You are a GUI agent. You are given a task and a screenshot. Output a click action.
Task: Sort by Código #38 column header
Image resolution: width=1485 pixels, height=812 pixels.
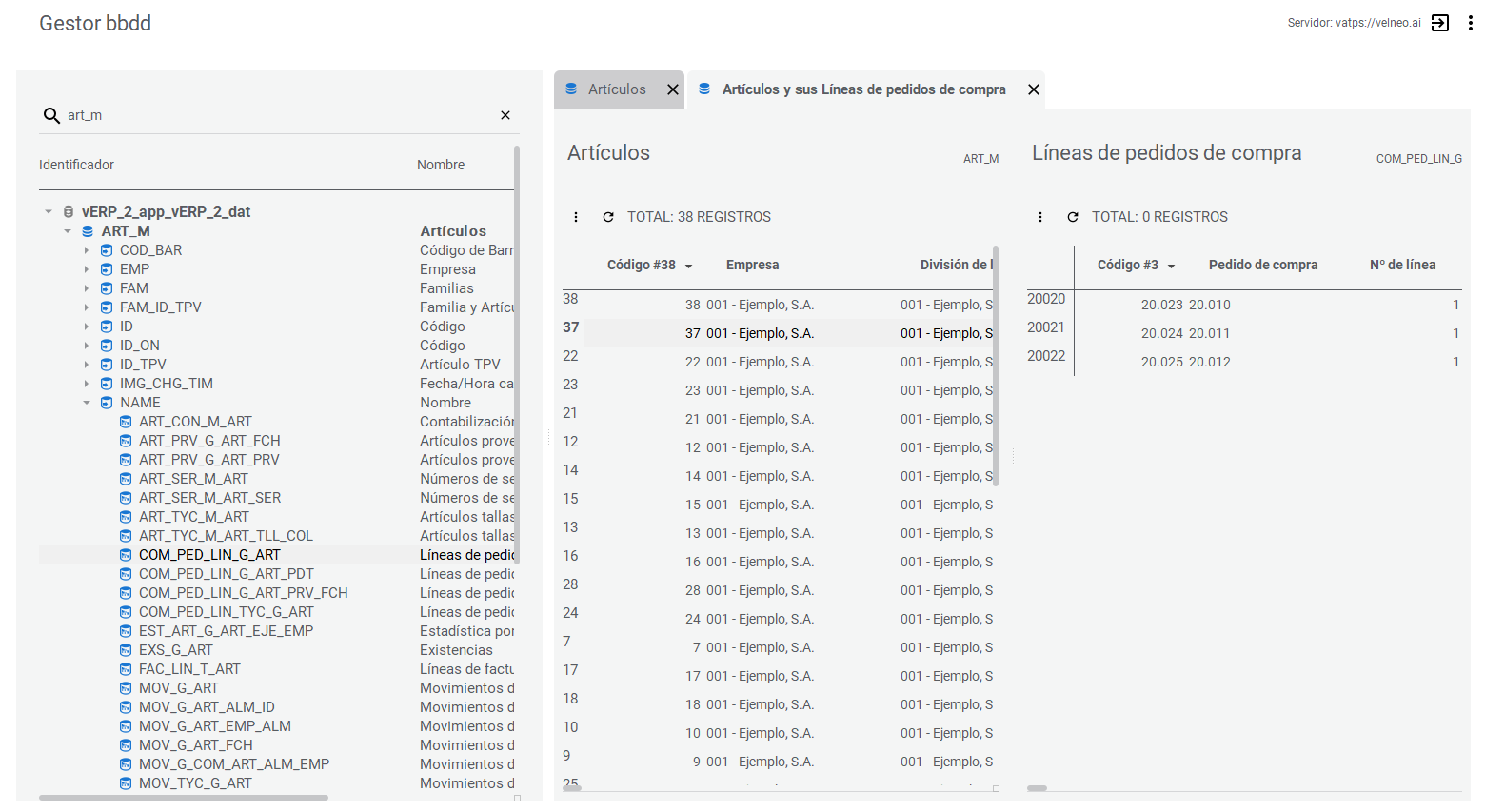click(642, 266)
